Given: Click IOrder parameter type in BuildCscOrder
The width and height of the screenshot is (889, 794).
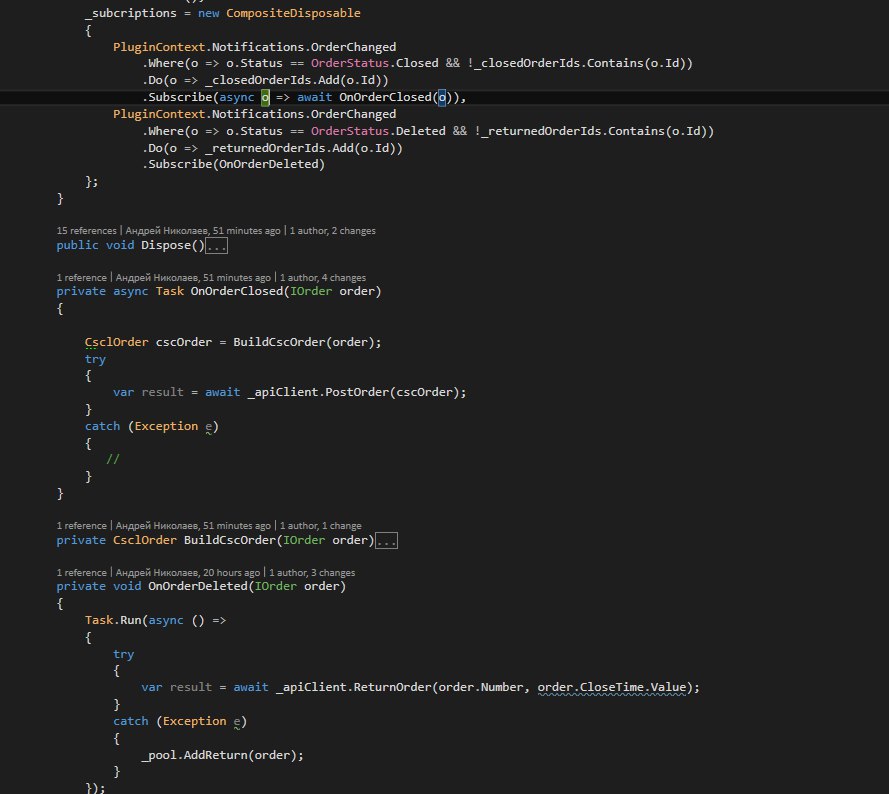Looking at the screenshot, I should (x=304, y=540).
